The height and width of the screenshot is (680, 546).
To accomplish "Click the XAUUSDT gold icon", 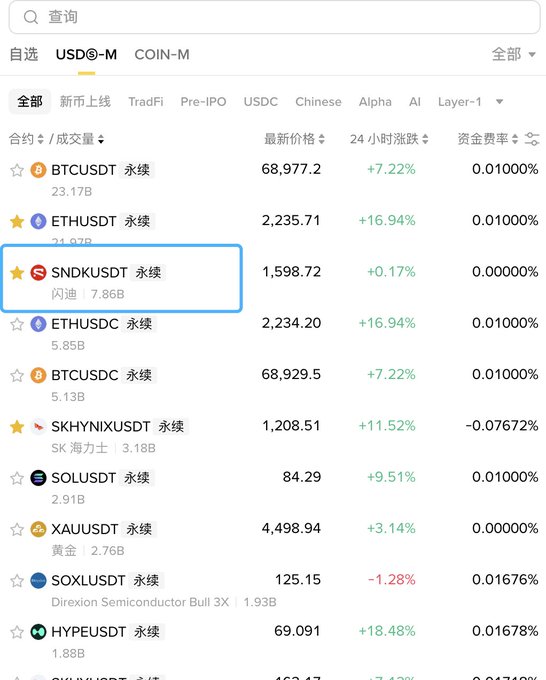I will click(38, 529).
